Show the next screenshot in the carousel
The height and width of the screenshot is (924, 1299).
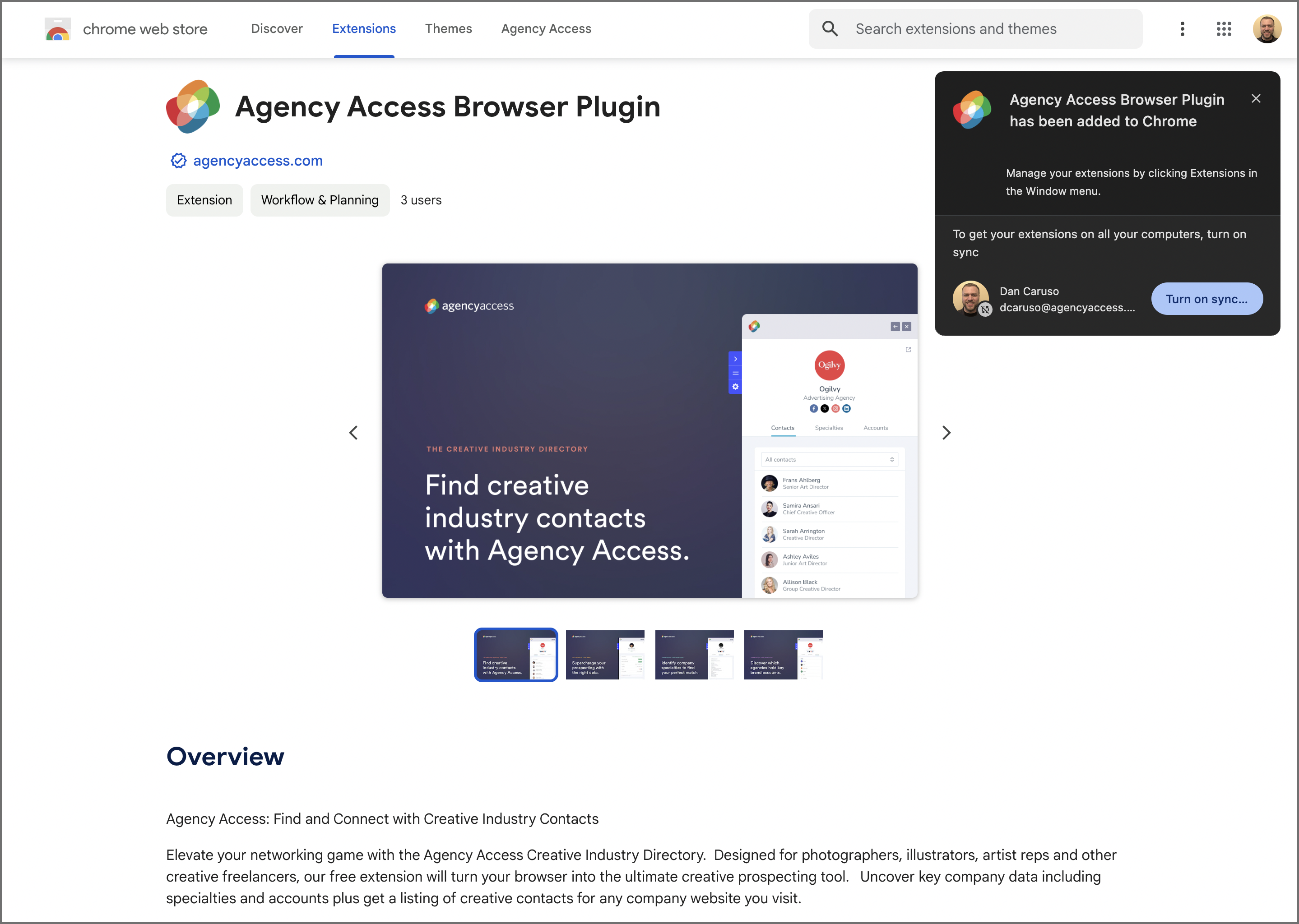click(946, 433)
